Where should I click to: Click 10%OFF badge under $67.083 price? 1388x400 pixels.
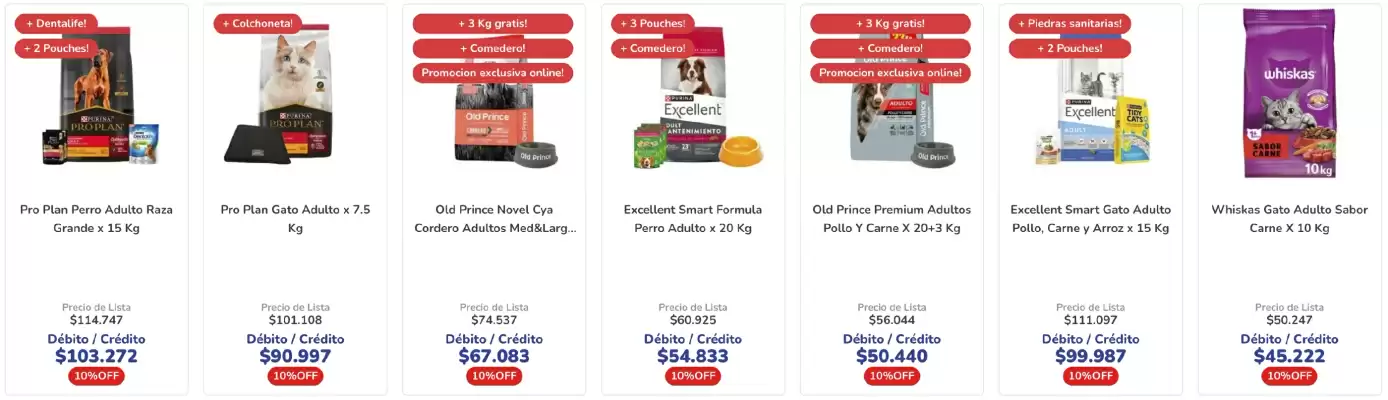494,376
